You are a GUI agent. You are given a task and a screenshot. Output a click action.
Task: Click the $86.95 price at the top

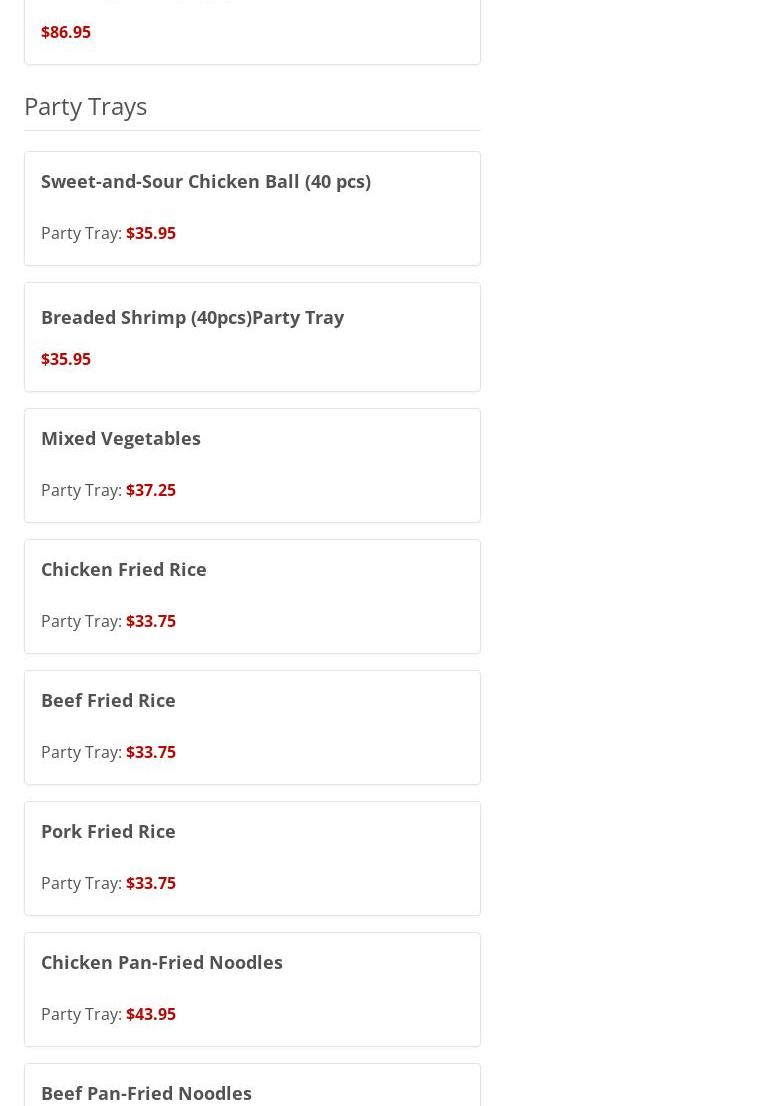coord(66,32)
